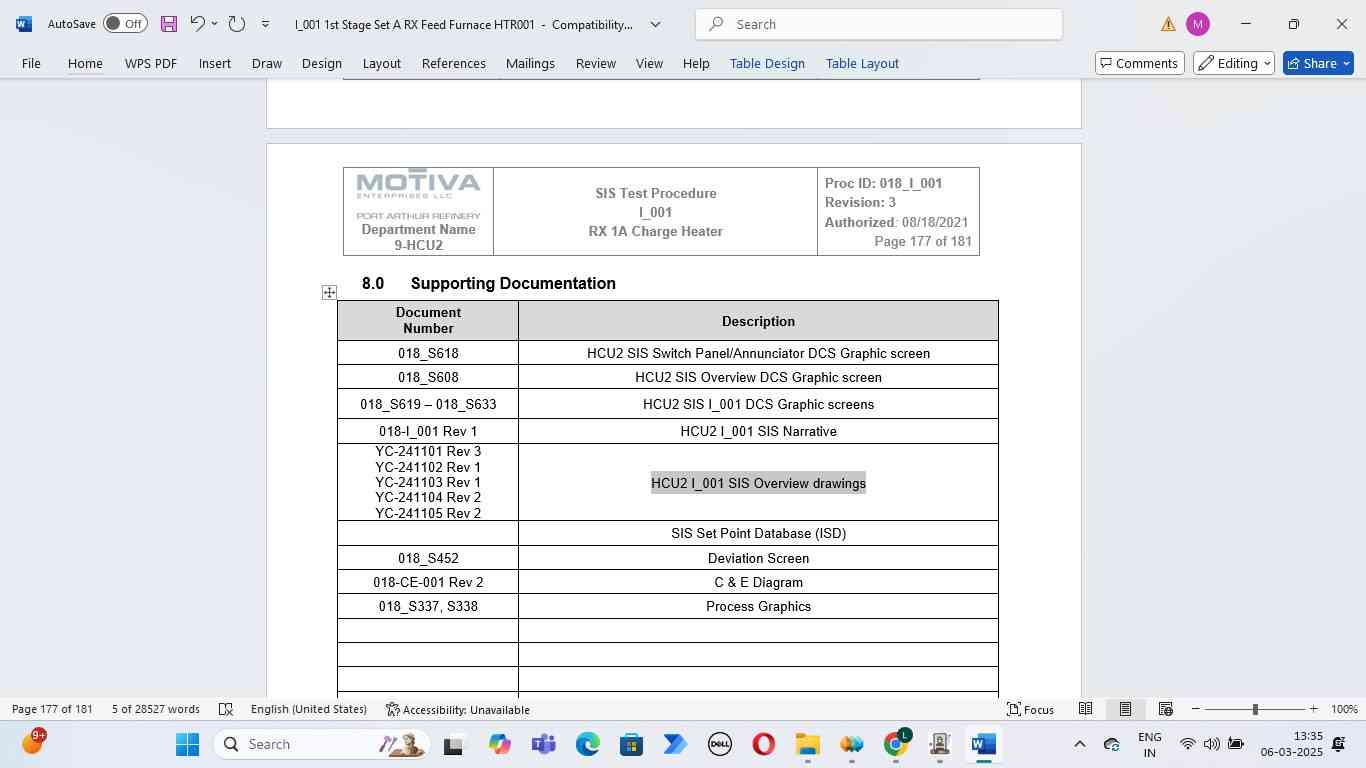
Task: Open the WPS PDF tab
Action: click(151, 63)
